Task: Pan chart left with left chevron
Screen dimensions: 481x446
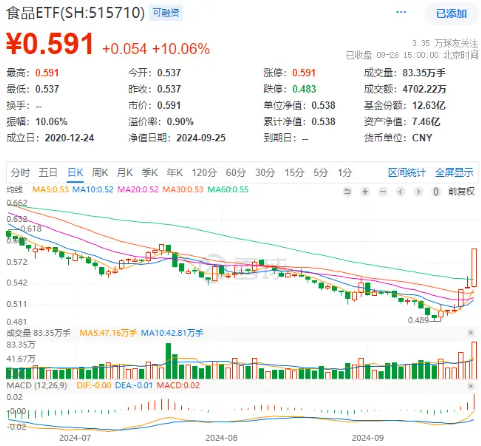Action: tap(401, 192)
